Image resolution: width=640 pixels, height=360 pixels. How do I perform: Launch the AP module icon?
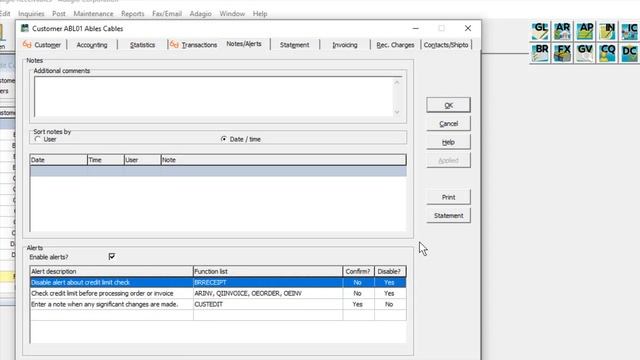tap(585, 31)
